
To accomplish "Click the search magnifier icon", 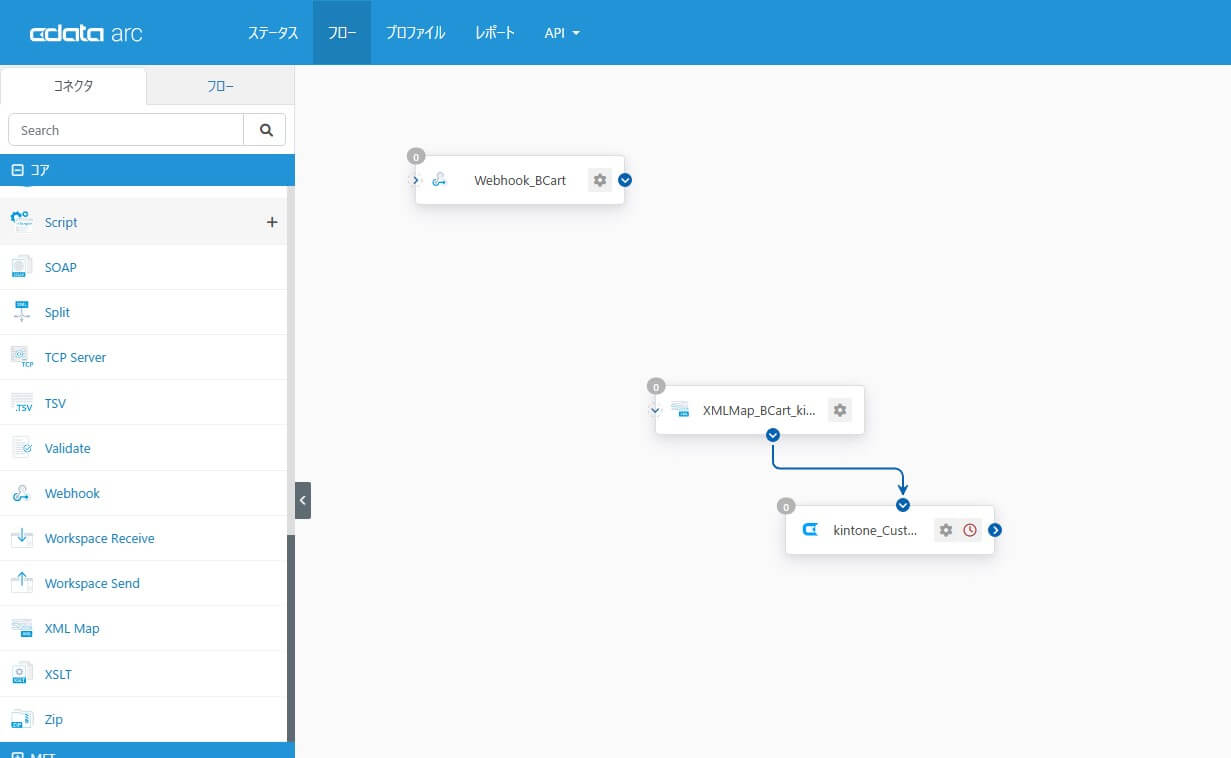I will click(265, 130).
